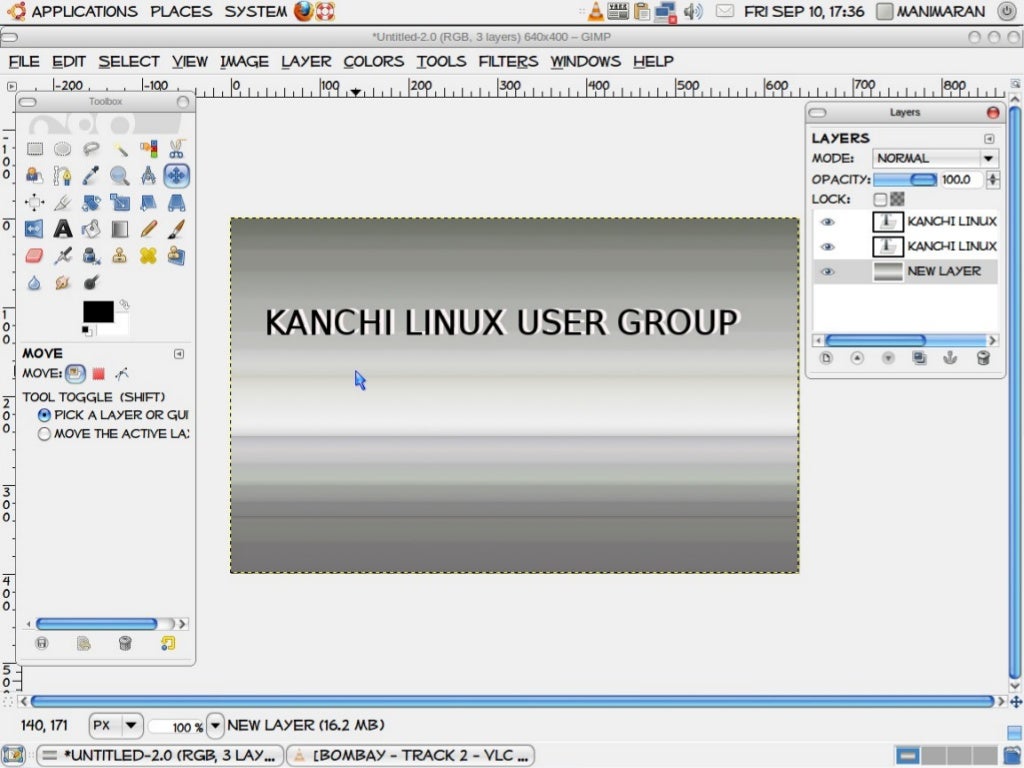Select the pink Eraser tool

pos(35,255)
